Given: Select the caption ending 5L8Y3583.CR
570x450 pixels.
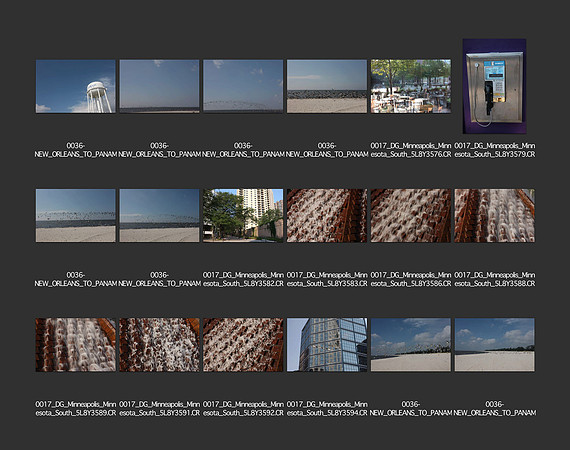Looking at the screenshot, I should [327, 279].
